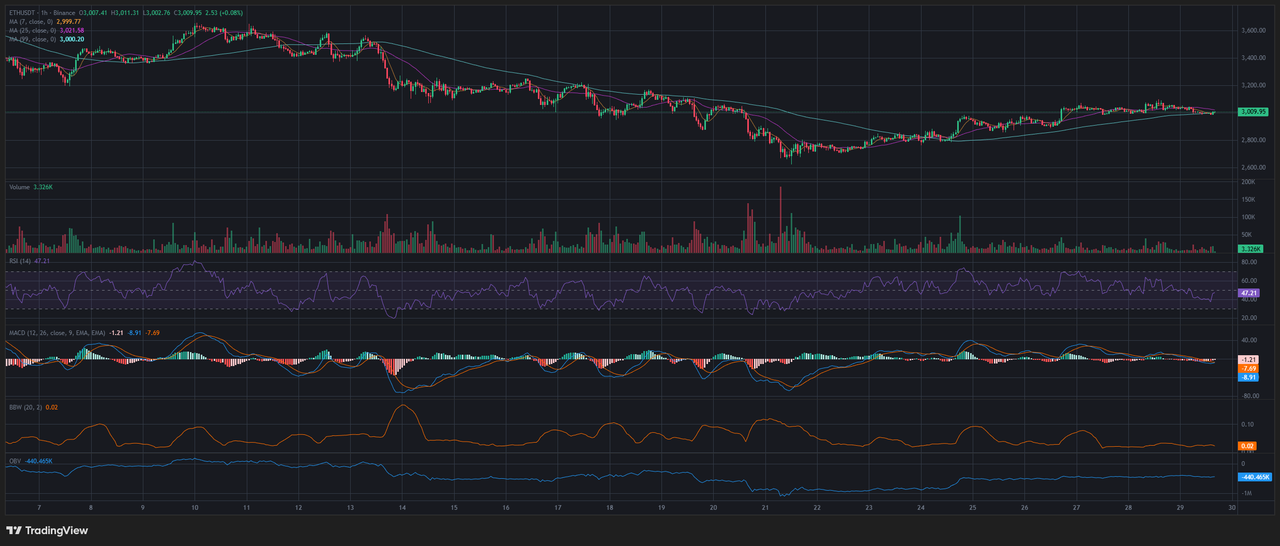Click the MACD (12, 26, close, 9) legend

pyautogui.click(x=57, y=332)
